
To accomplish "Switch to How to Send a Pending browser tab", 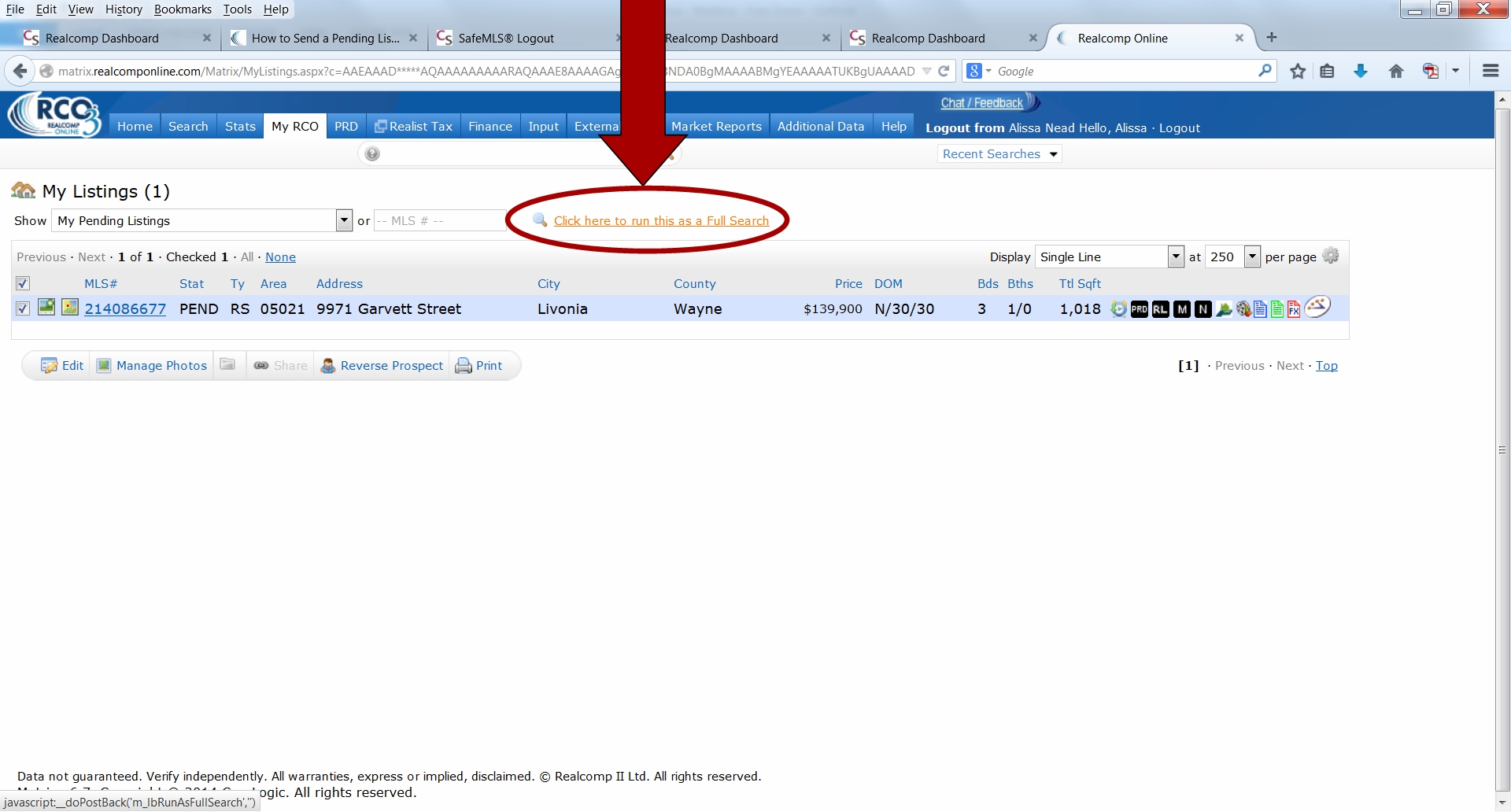I will click(x=326, y=38).
